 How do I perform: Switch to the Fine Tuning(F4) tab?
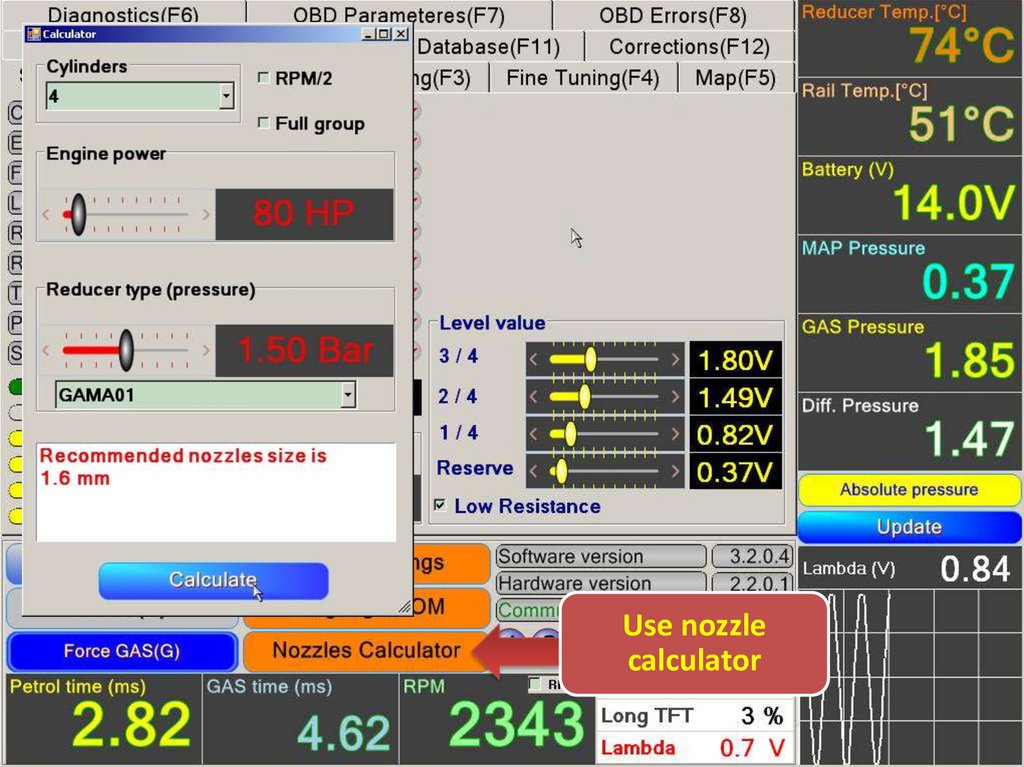tap(583, 78)
